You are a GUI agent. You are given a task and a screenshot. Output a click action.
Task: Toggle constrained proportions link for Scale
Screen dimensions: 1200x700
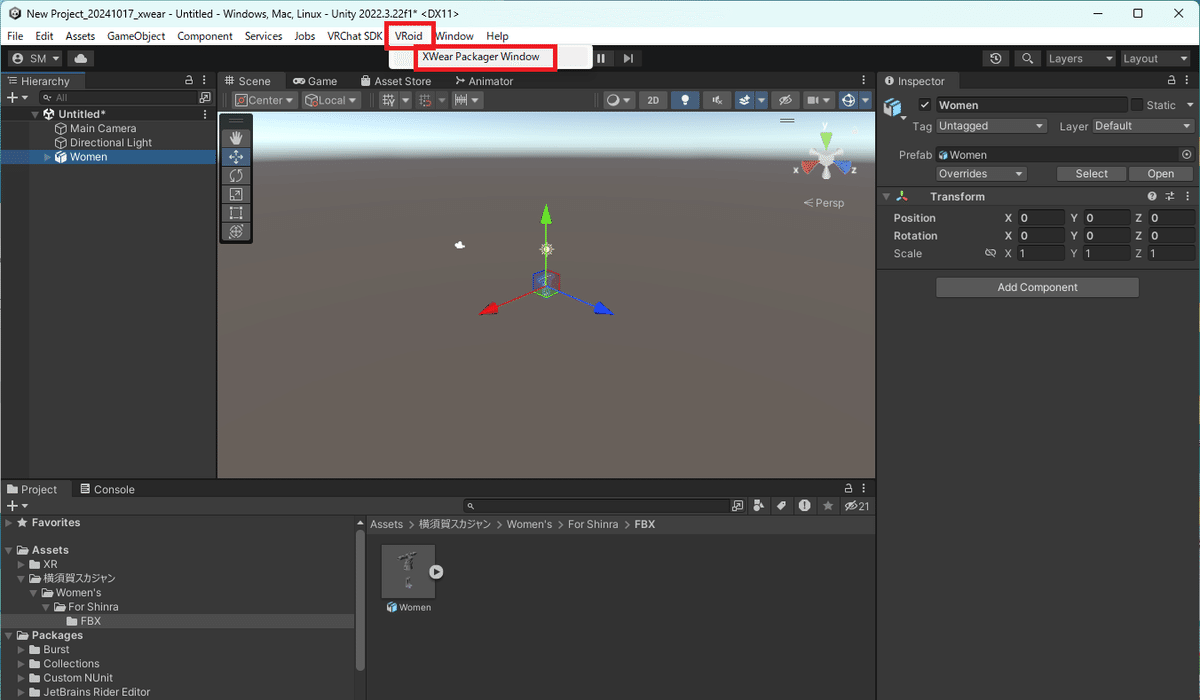[991, 254]
